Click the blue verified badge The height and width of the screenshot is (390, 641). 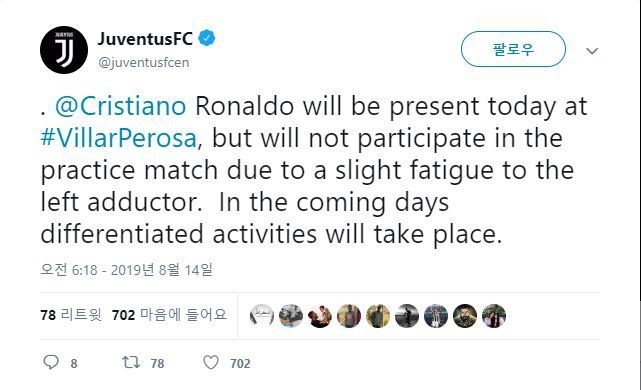click(207, 39)
